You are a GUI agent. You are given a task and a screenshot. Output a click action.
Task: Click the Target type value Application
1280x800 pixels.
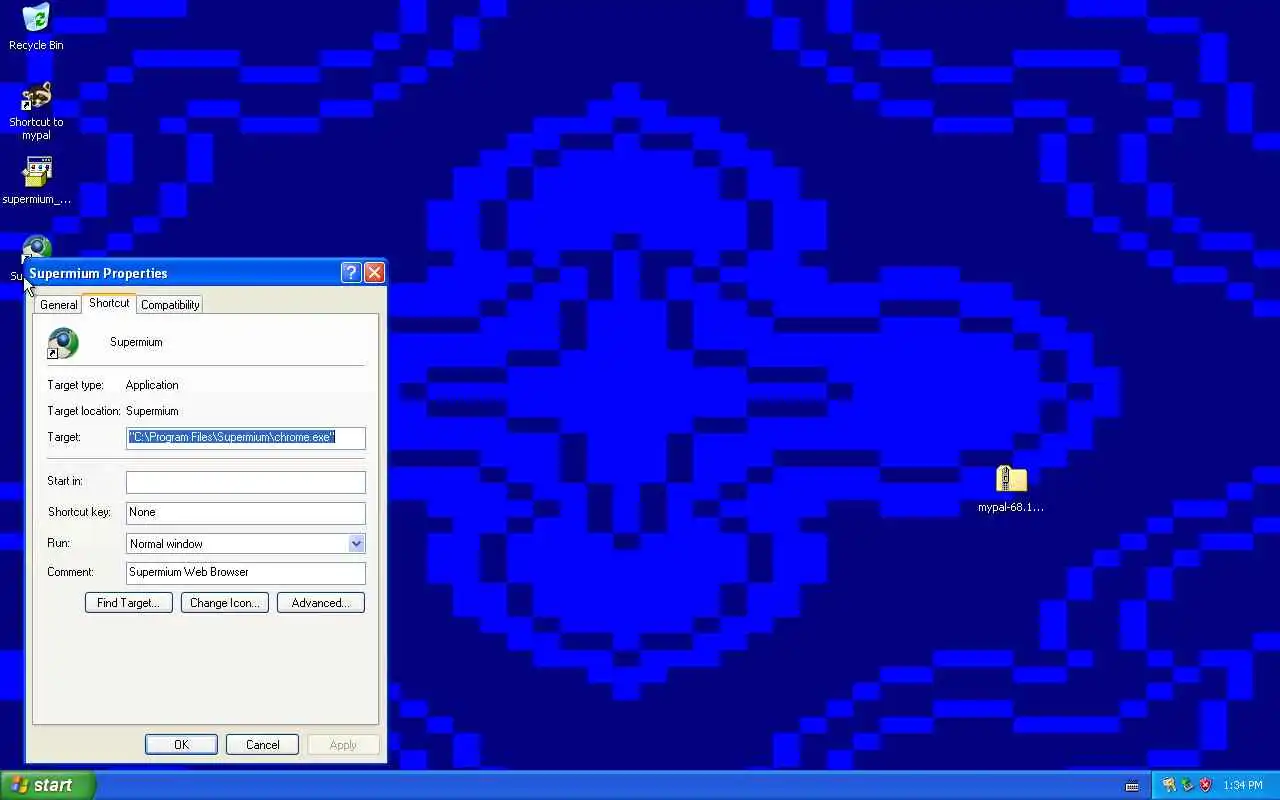click(x=152, y=385)
